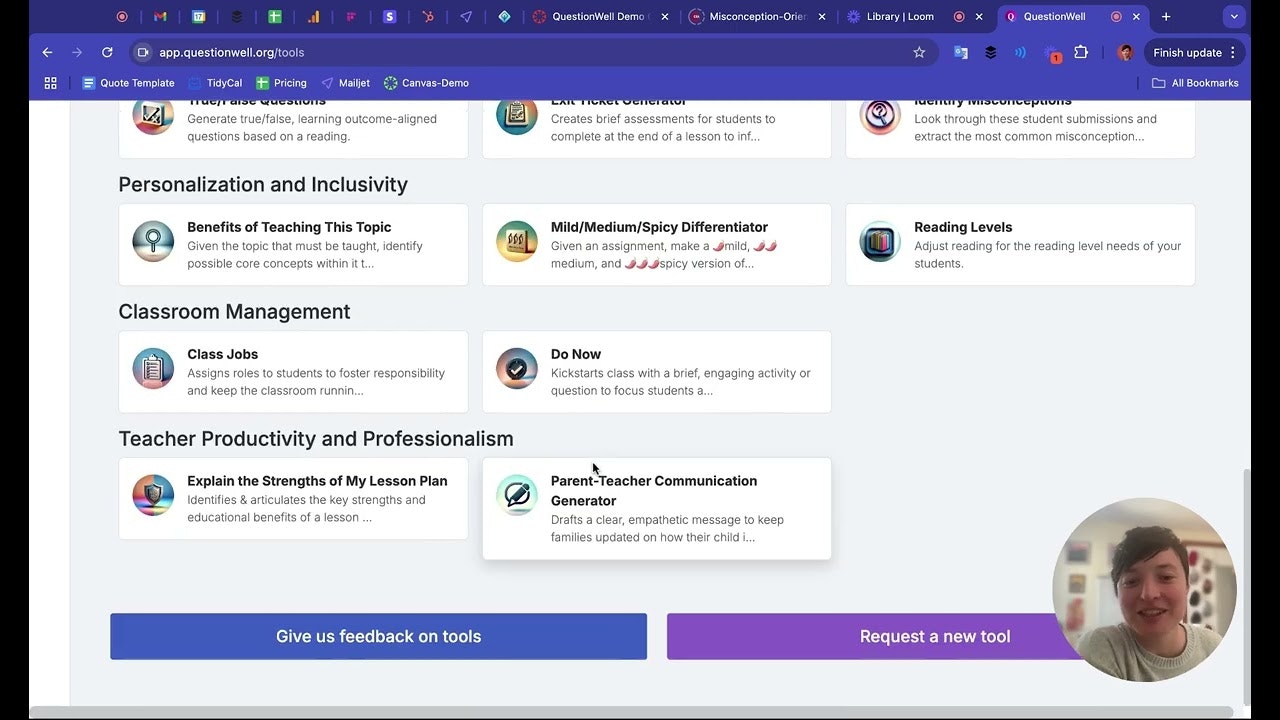This screenshot has width=1280, height=720.
Task: Click the Reading Levels books icon
Action: pos(880,242)
